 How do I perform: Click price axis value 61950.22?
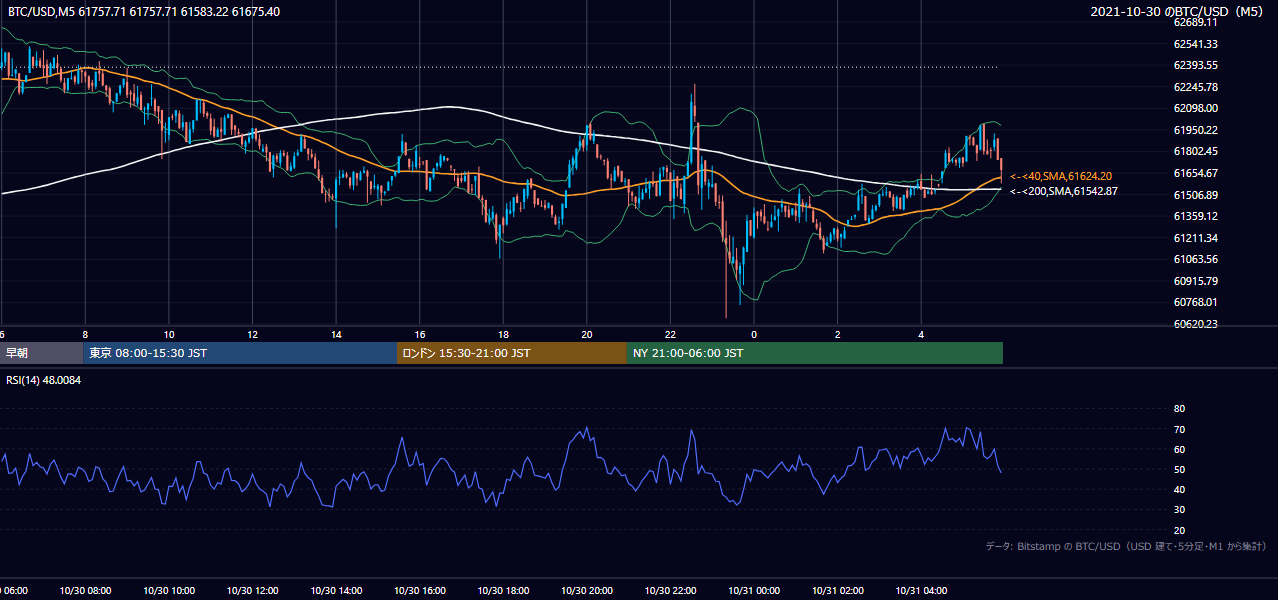tap(1196, 130)
